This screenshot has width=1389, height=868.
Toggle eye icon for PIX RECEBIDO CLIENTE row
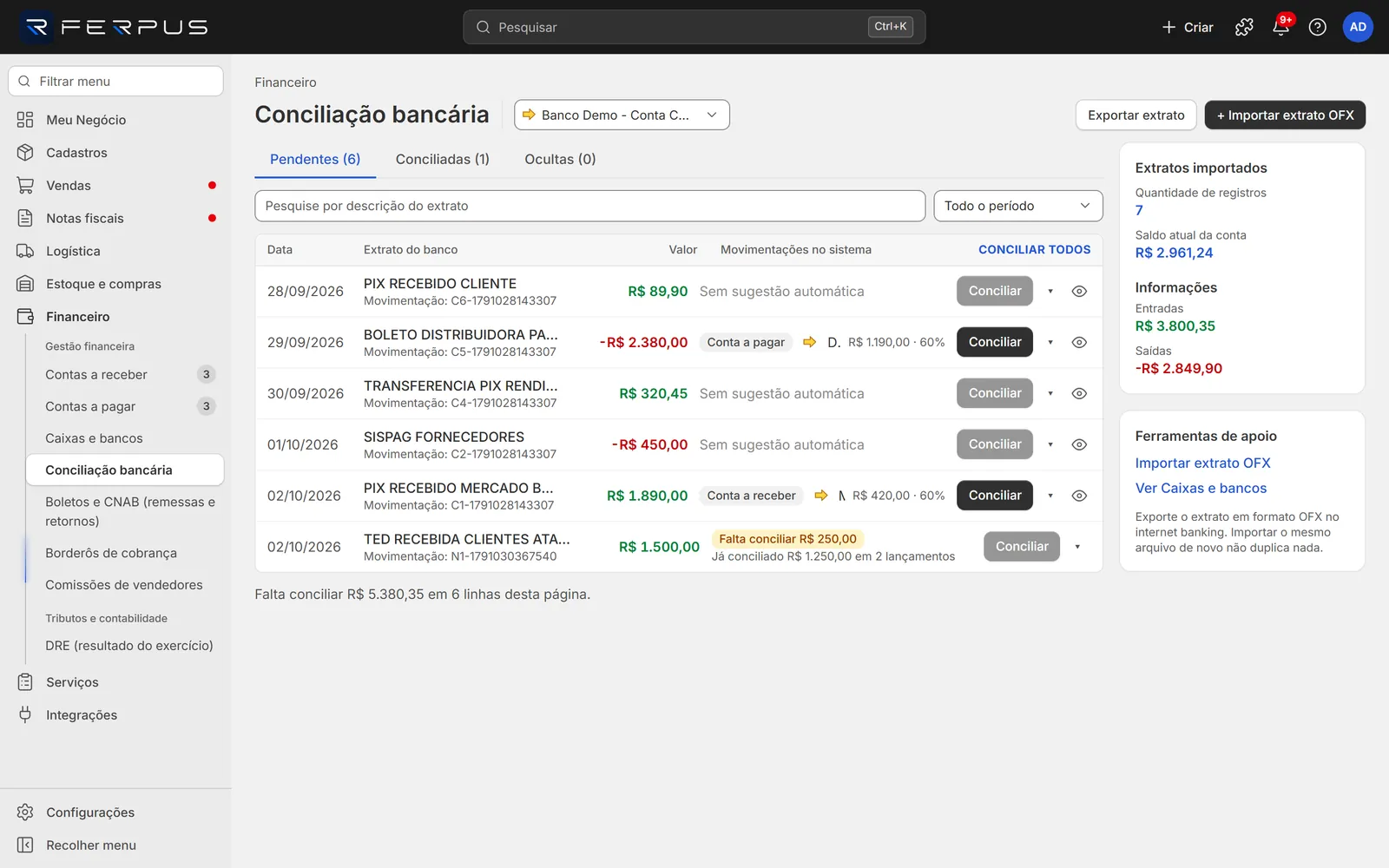1079,292
